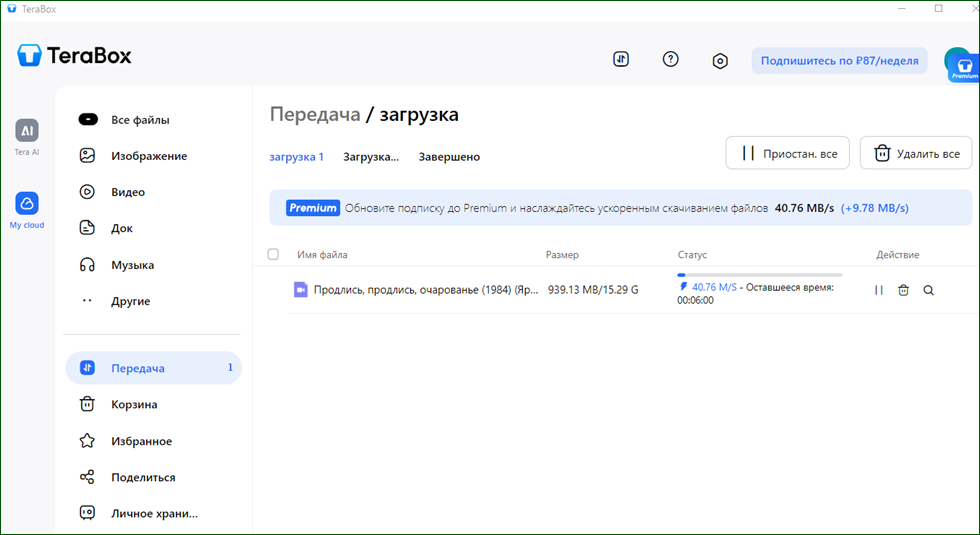Click Удалить все button

[916, 153]
